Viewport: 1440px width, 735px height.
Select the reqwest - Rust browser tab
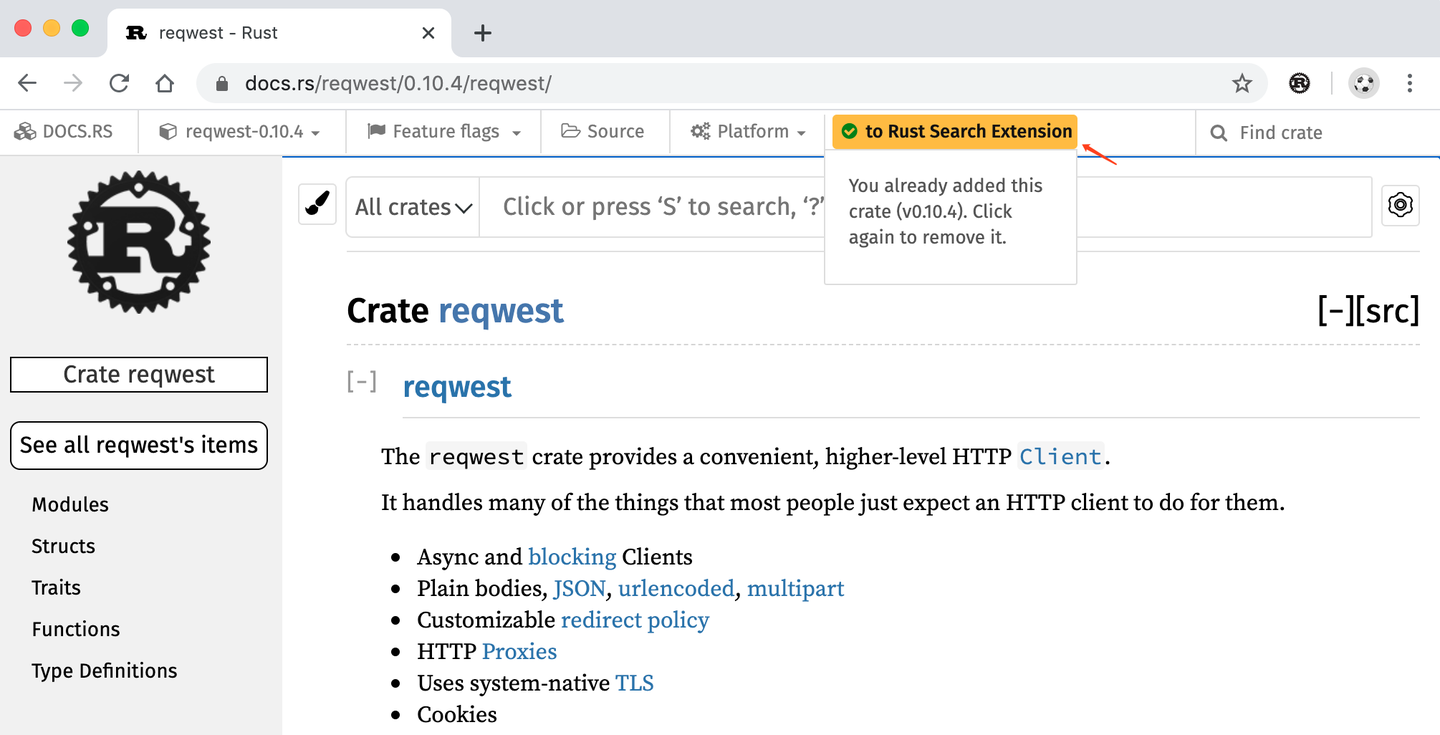(x=280, y=33)
